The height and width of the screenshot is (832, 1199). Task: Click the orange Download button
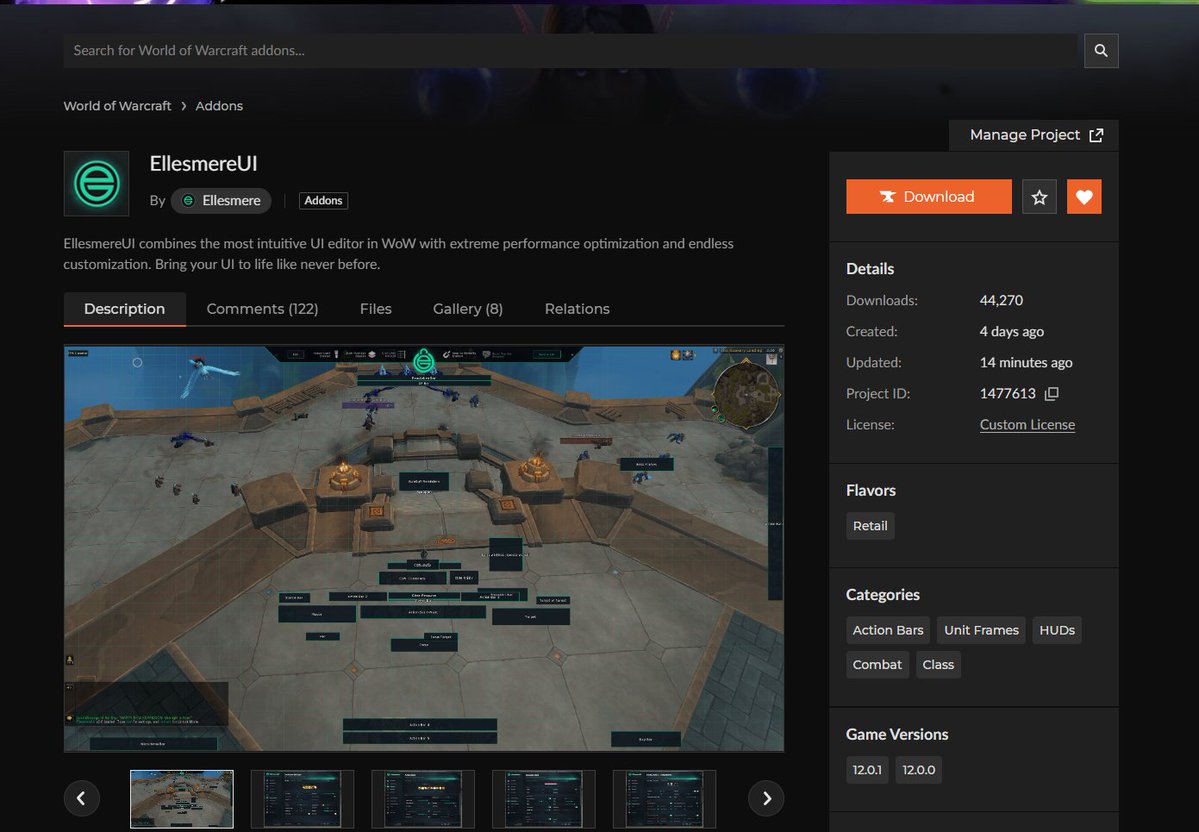point(928,197)
